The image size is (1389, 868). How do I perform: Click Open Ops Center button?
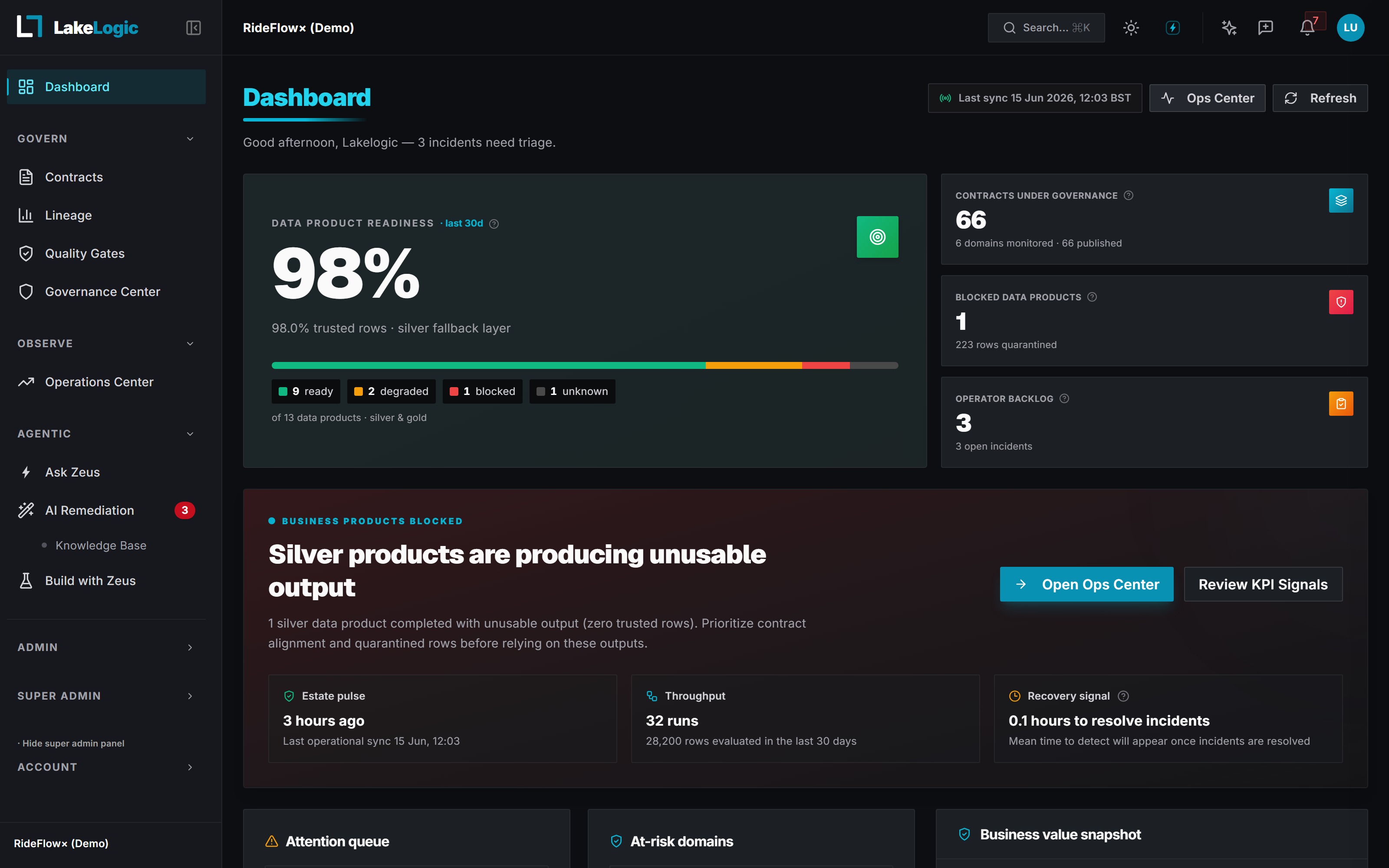point(1086,585)
